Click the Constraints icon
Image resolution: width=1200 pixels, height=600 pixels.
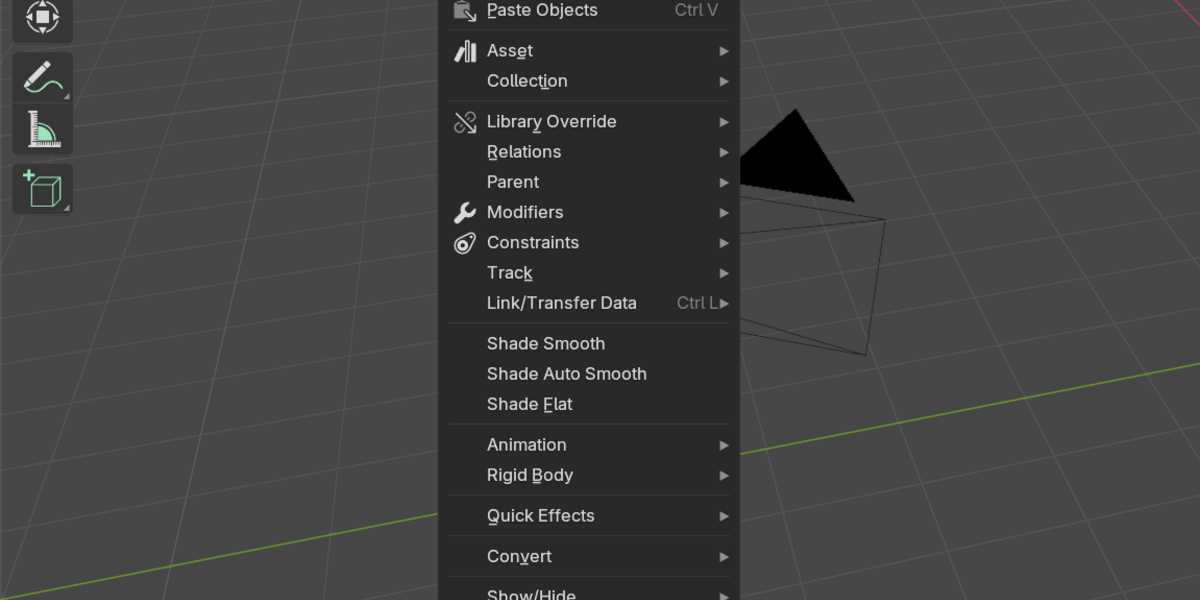point(465,243)
